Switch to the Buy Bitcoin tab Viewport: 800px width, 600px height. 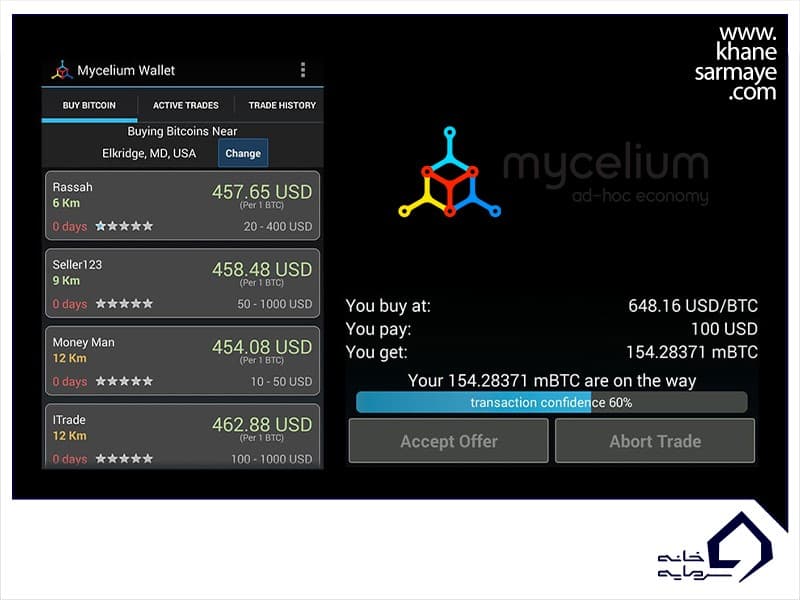[x=89, y=105]
